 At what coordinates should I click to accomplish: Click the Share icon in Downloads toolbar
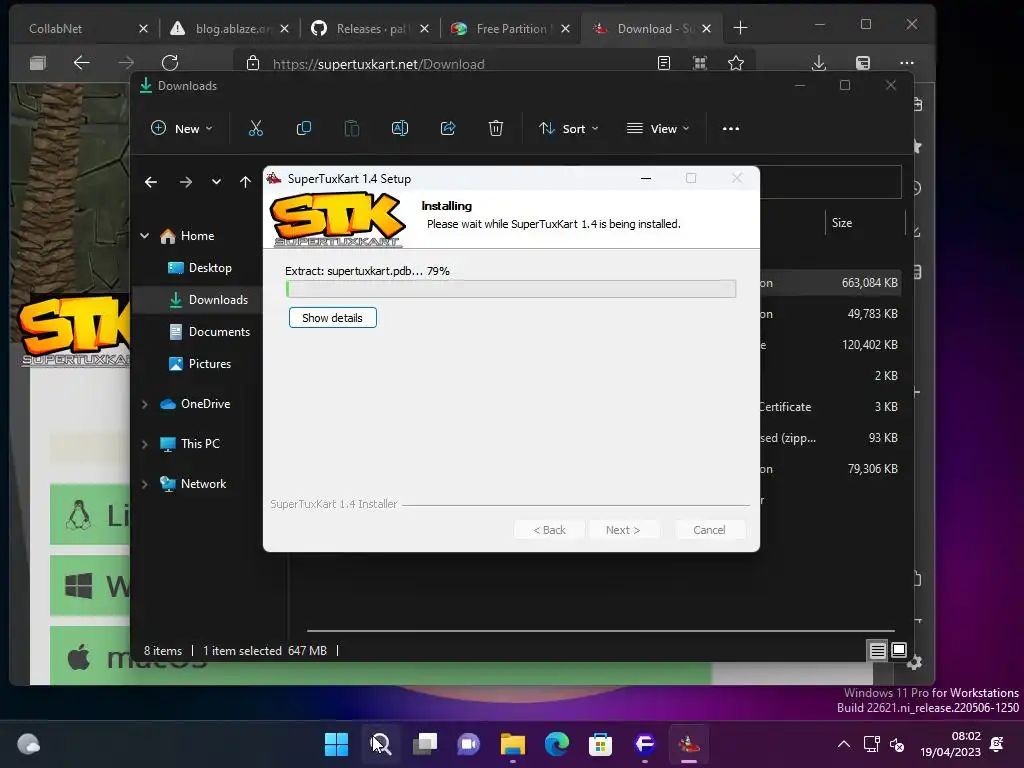448,129
